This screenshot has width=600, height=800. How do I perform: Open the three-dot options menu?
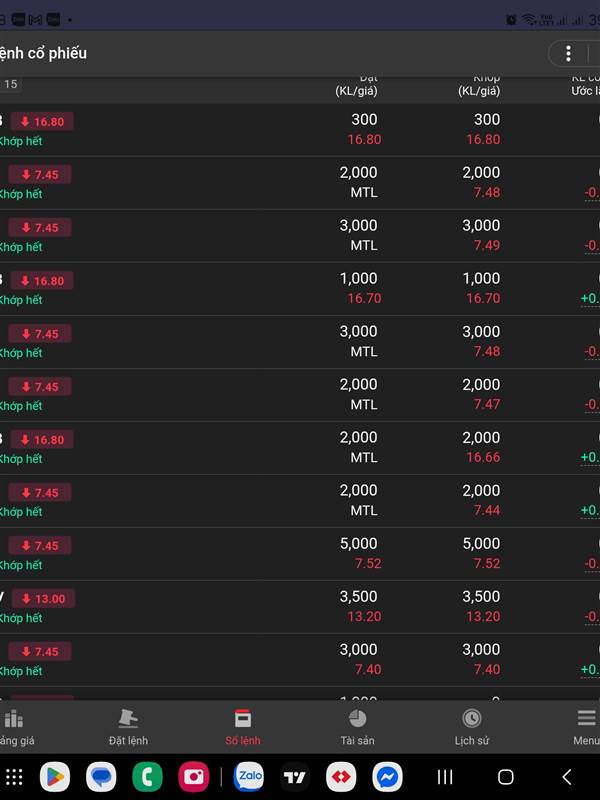568,54
